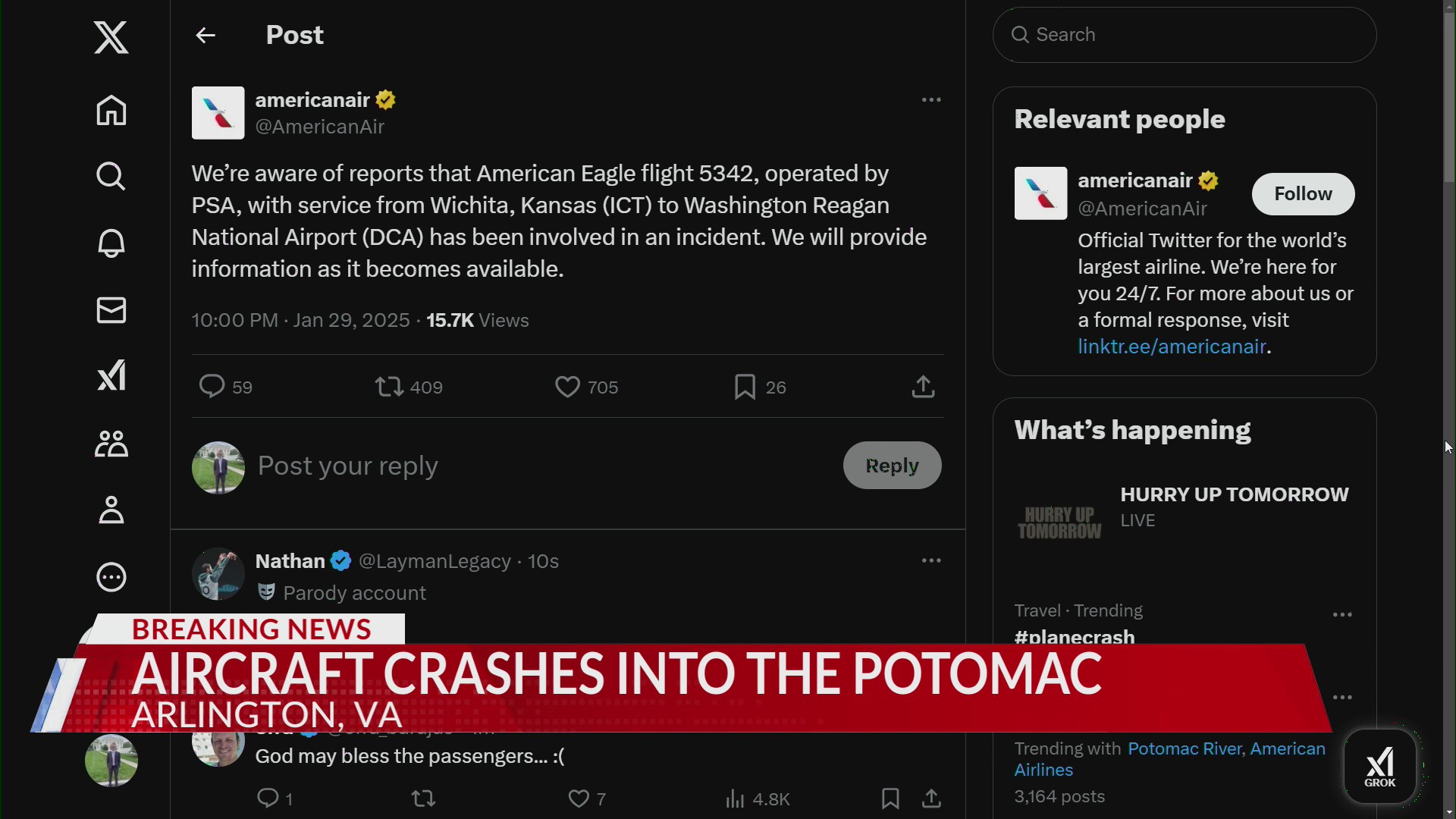Click the Search input field
This screenshot has height=819, width=1456.
point(1184,34)
